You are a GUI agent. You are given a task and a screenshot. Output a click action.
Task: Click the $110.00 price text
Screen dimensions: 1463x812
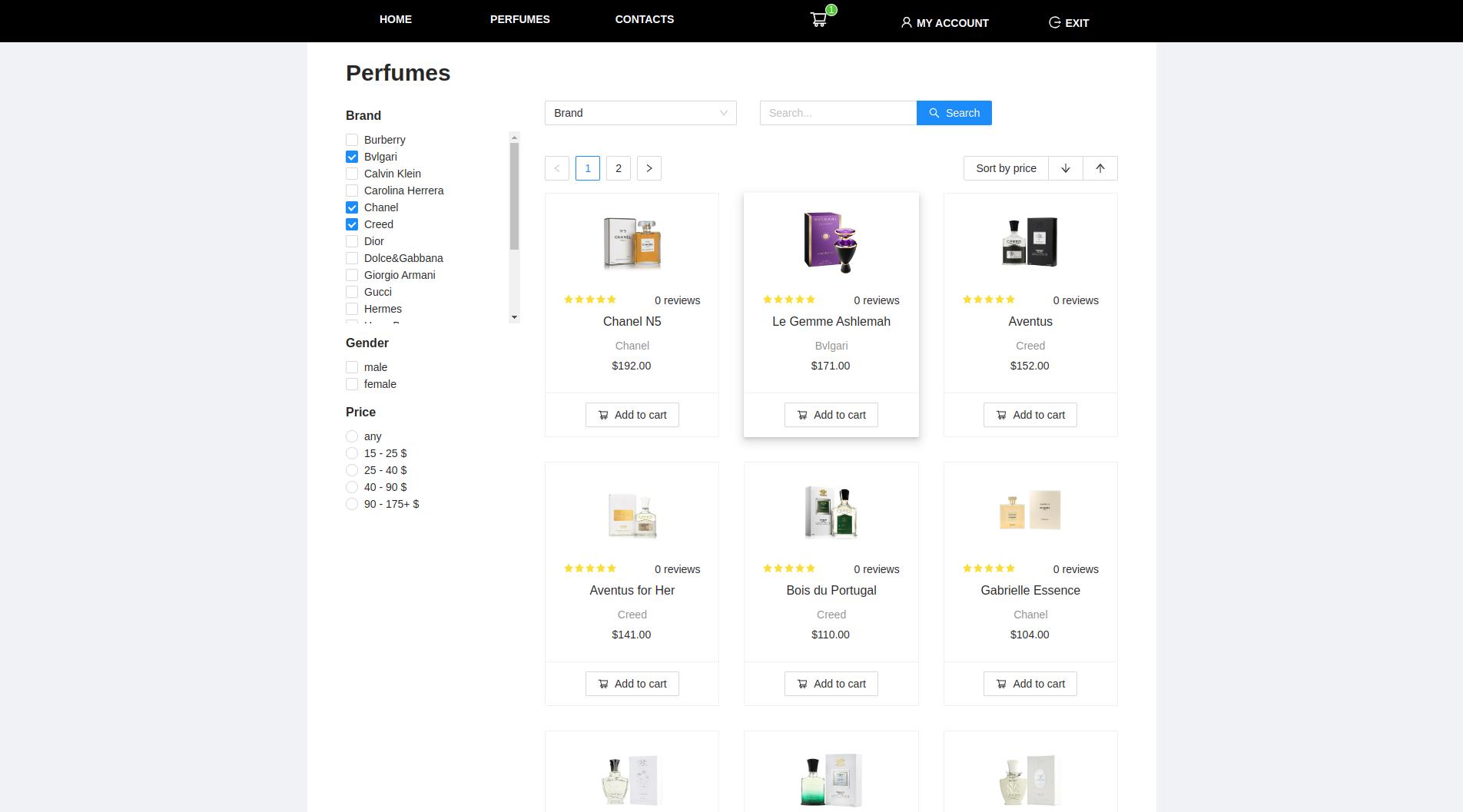(831, 635)
